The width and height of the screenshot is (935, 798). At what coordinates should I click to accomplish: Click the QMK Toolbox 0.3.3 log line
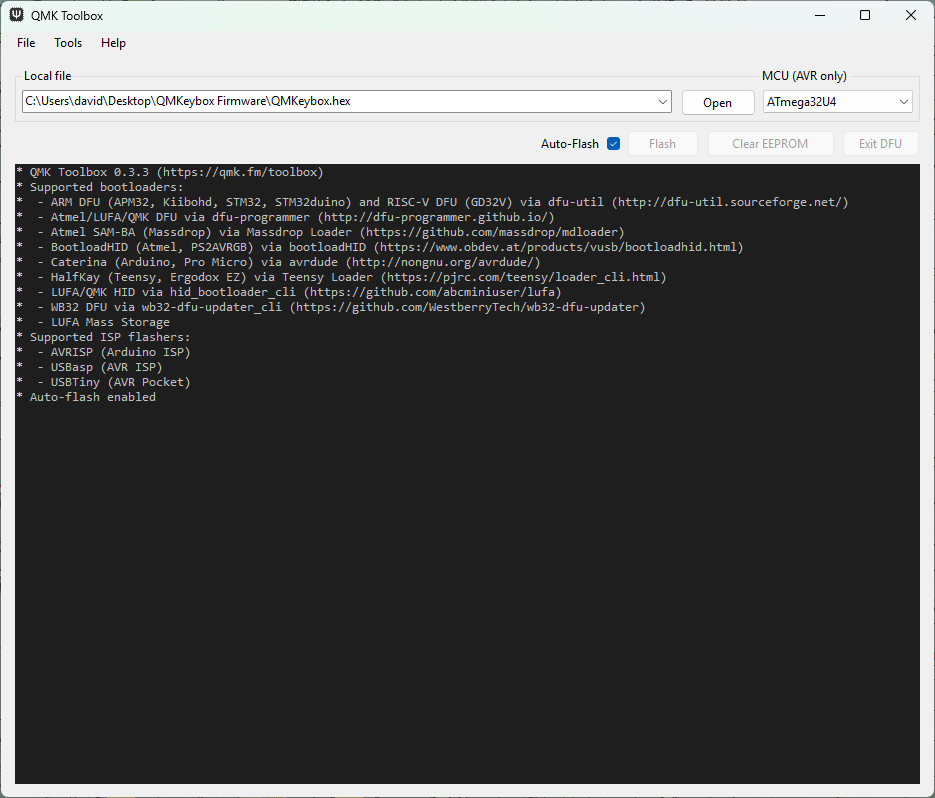click(170, 172)
